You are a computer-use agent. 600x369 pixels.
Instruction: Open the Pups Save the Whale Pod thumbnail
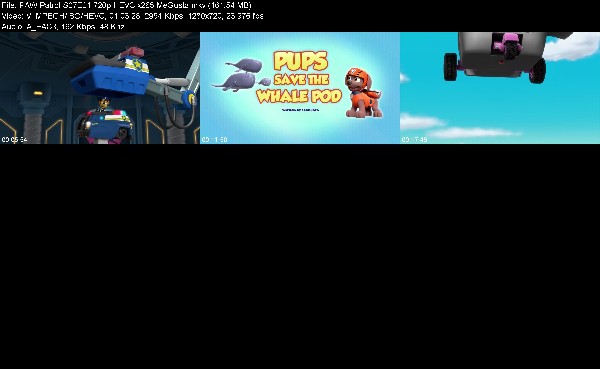click(x=300, y=88)
